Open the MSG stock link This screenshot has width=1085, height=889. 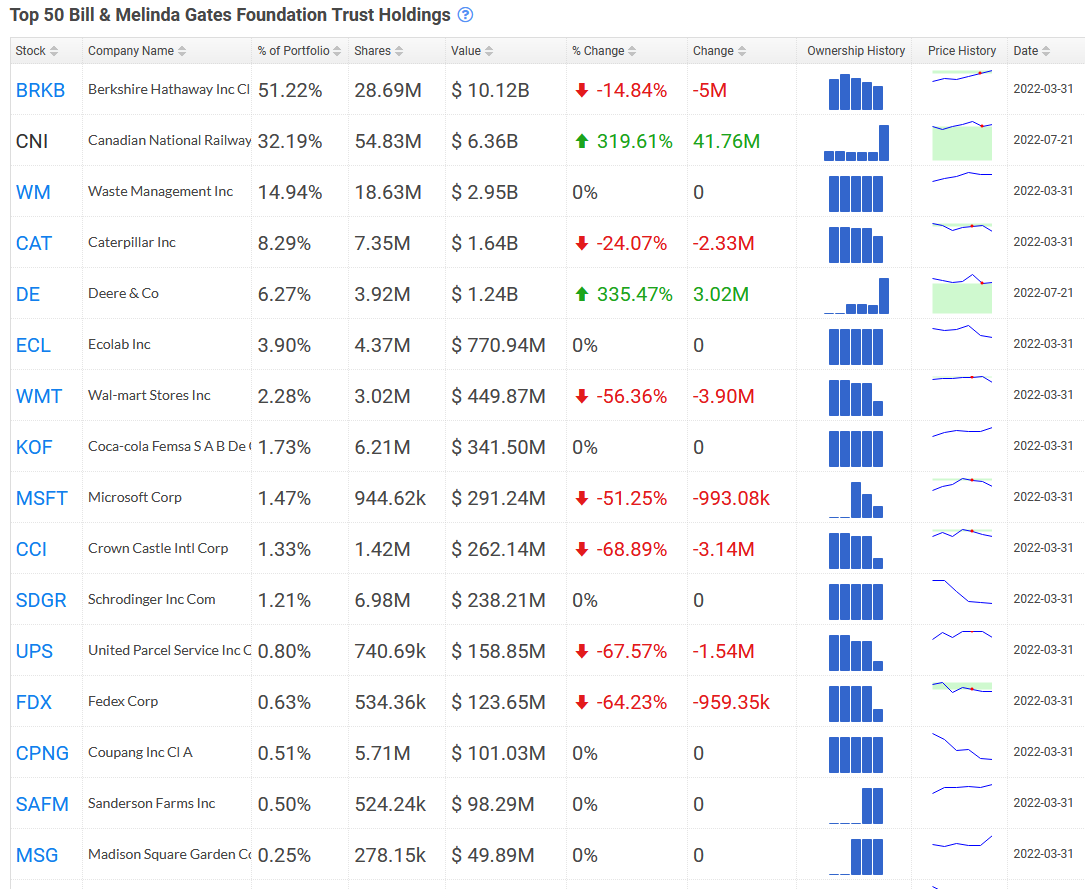pos(37,856)
